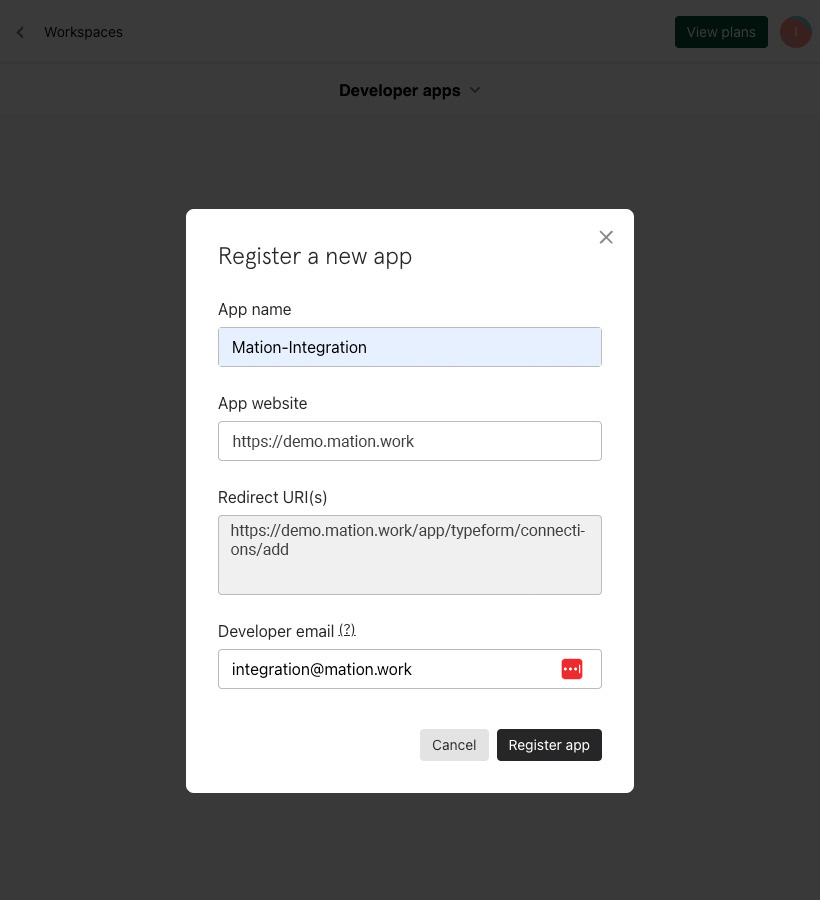Viewport: 820px width, 900px height.
Task: Click the Developer apps heading
Action: pos(399,91)
